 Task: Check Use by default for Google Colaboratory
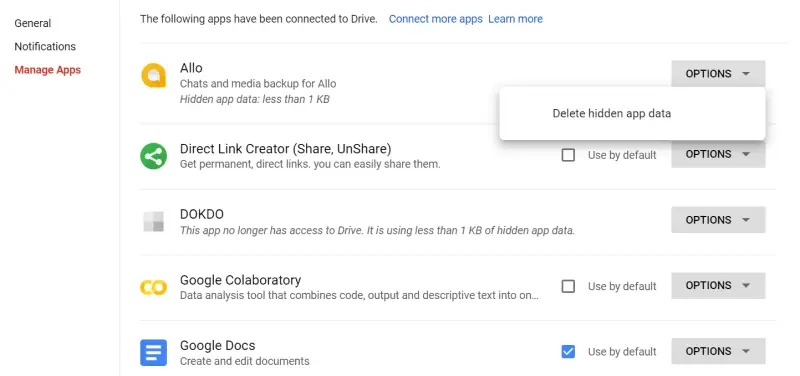tap(568, 286)
